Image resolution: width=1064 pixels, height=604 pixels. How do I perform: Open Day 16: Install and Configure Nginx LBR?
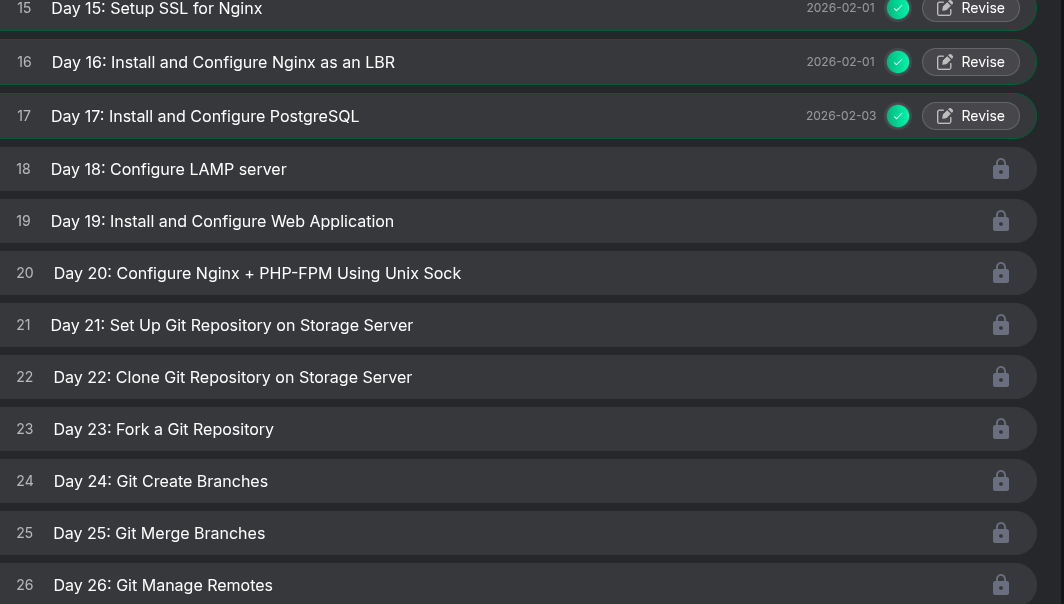(x=223, y=62)
